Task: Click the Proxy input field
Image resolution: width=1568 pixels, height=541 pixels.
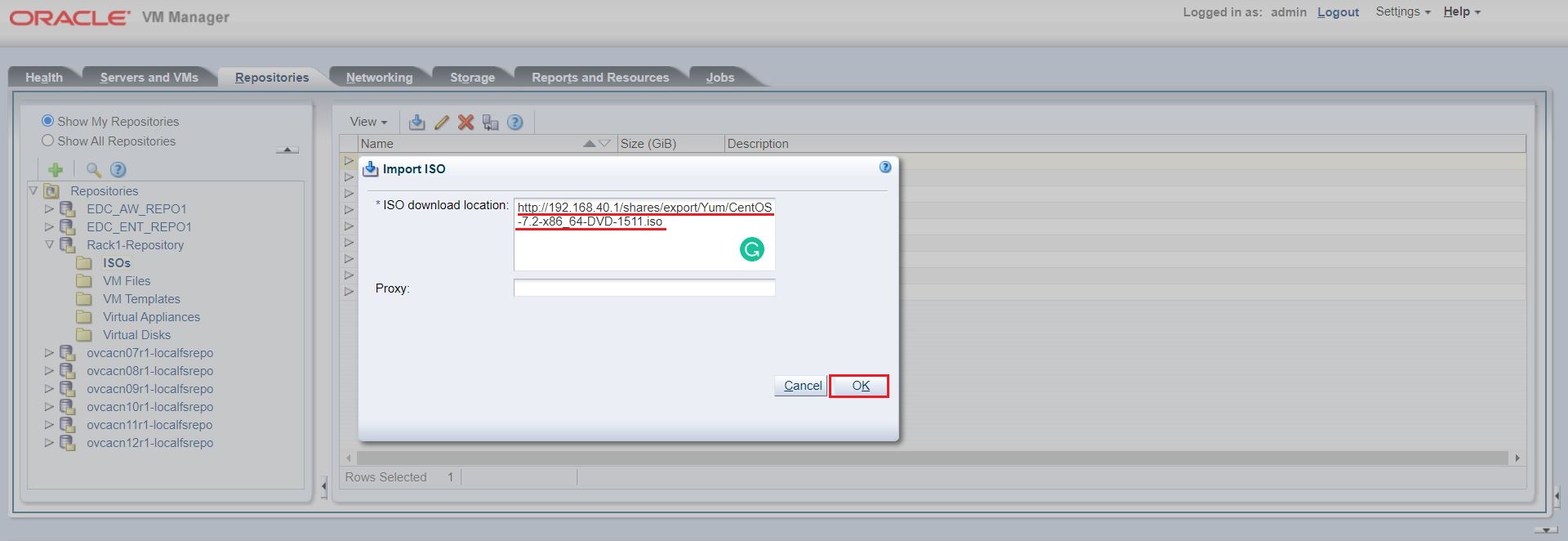Action: click(644, 288)
